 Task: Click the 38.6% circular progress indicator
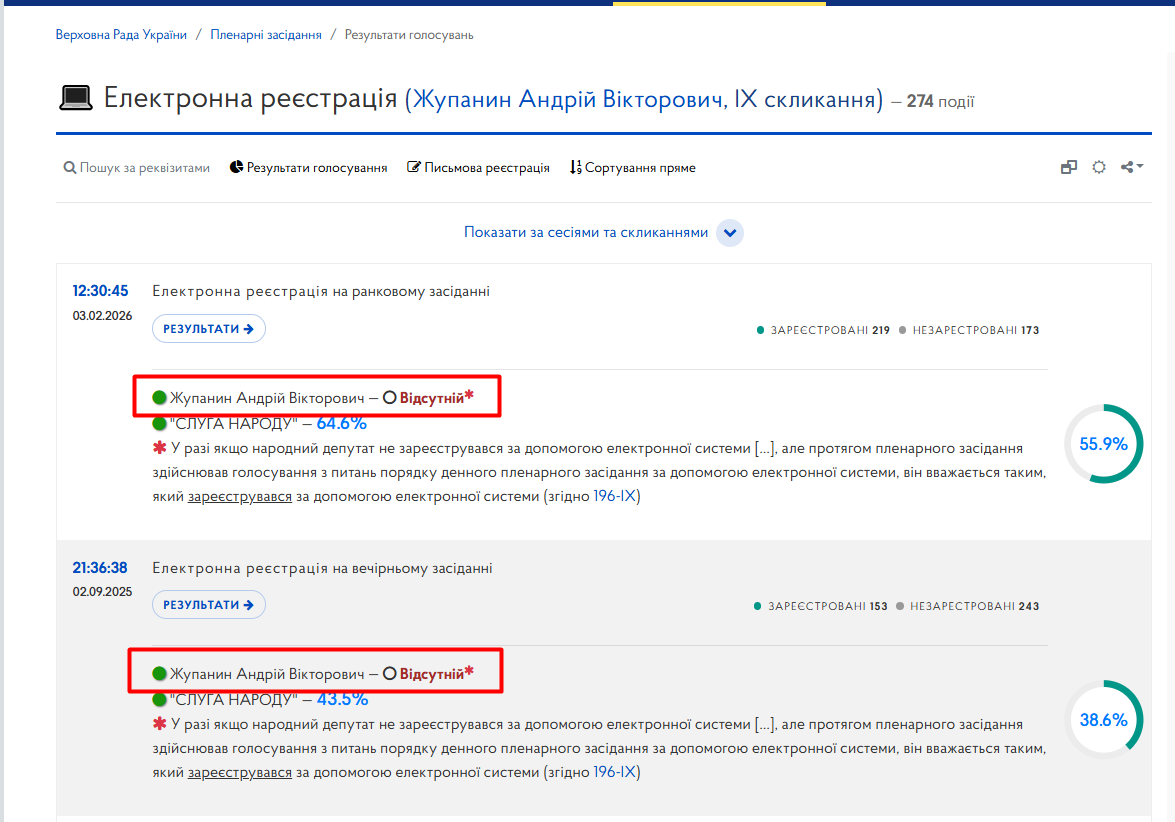click(1103, 719)
